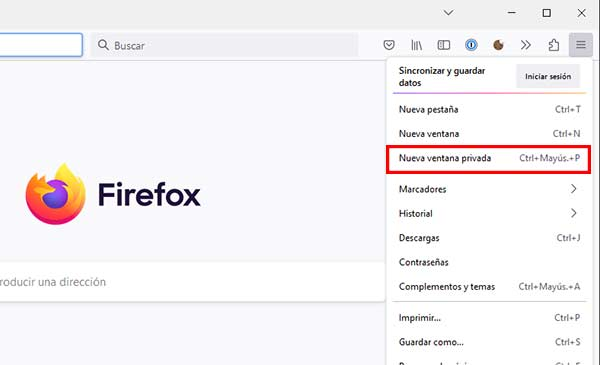
Task: Open Descargas from the menu
Action: click(489, 238)
